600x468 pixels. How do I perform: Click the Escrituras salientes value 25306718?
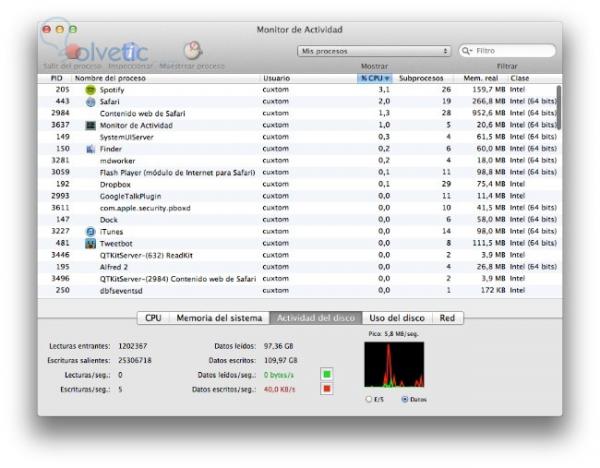[x=135, y=360]
